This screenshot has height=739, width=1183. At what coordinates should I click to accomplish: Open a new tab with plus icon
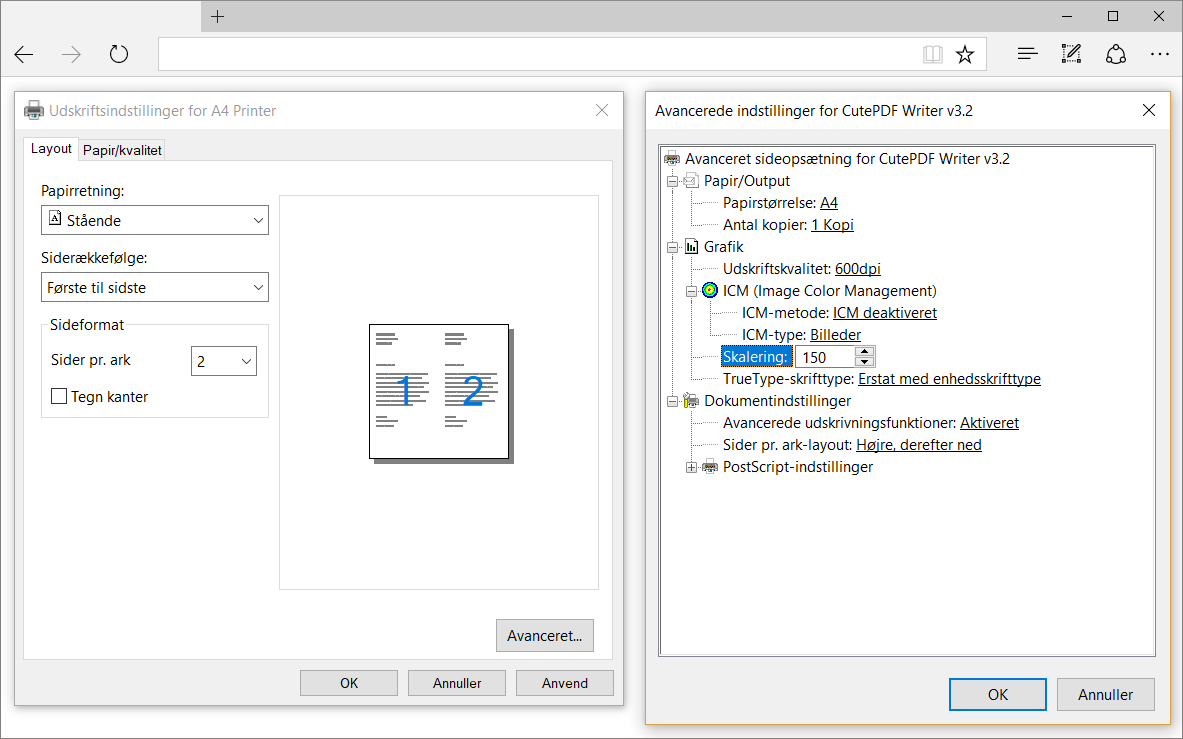pos(217,17)
